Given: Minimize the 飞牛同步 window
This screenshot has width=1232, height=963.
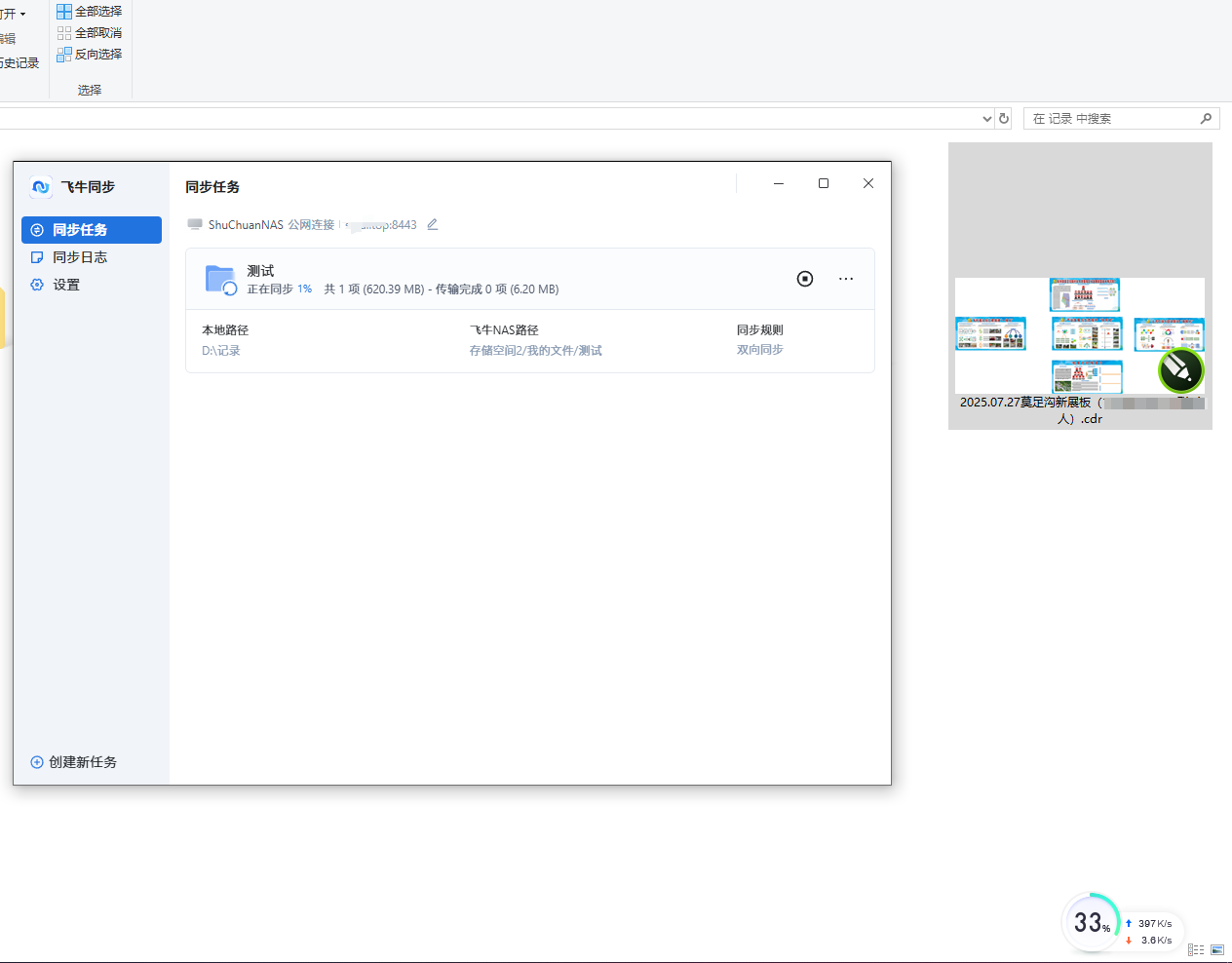Looking at the screenshot, I should pos(779,183).
